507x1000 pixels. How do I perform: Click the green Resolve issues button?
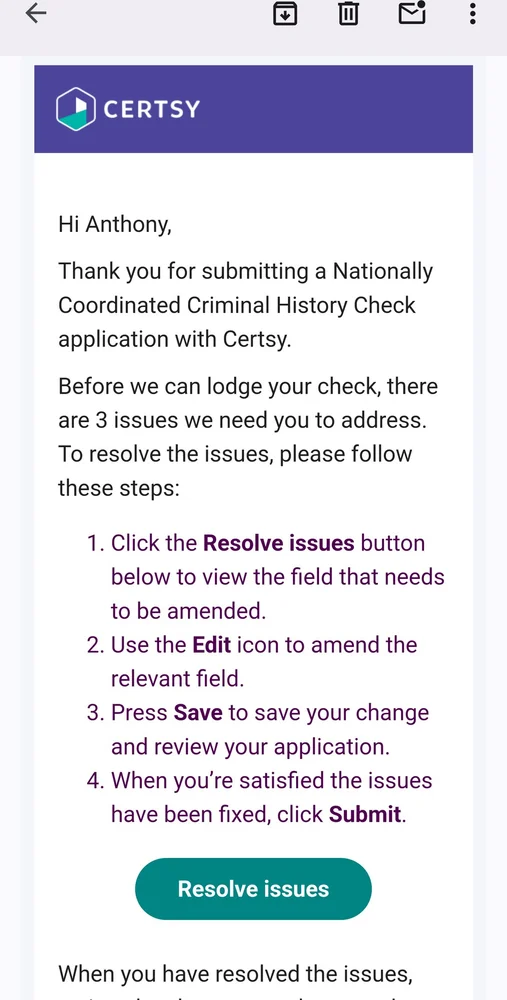pos(253,888)
